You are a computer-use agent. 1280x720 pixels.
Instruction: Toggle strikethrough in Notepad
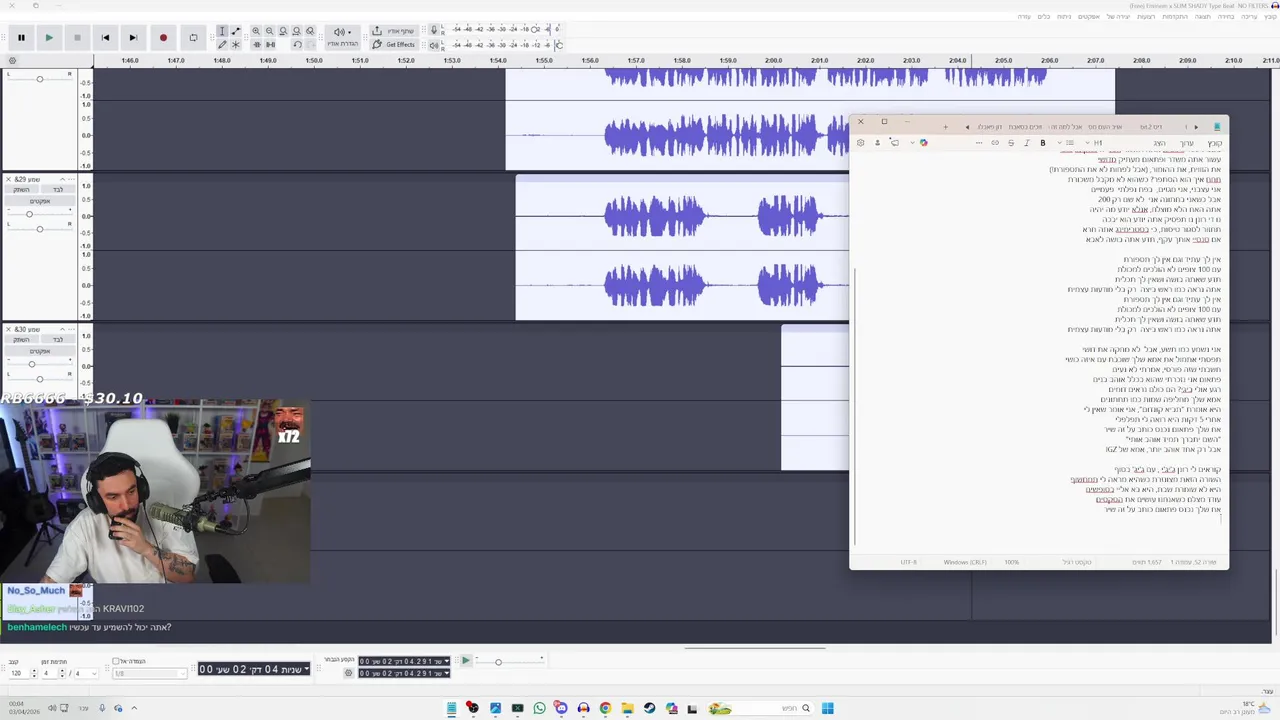1011,143
